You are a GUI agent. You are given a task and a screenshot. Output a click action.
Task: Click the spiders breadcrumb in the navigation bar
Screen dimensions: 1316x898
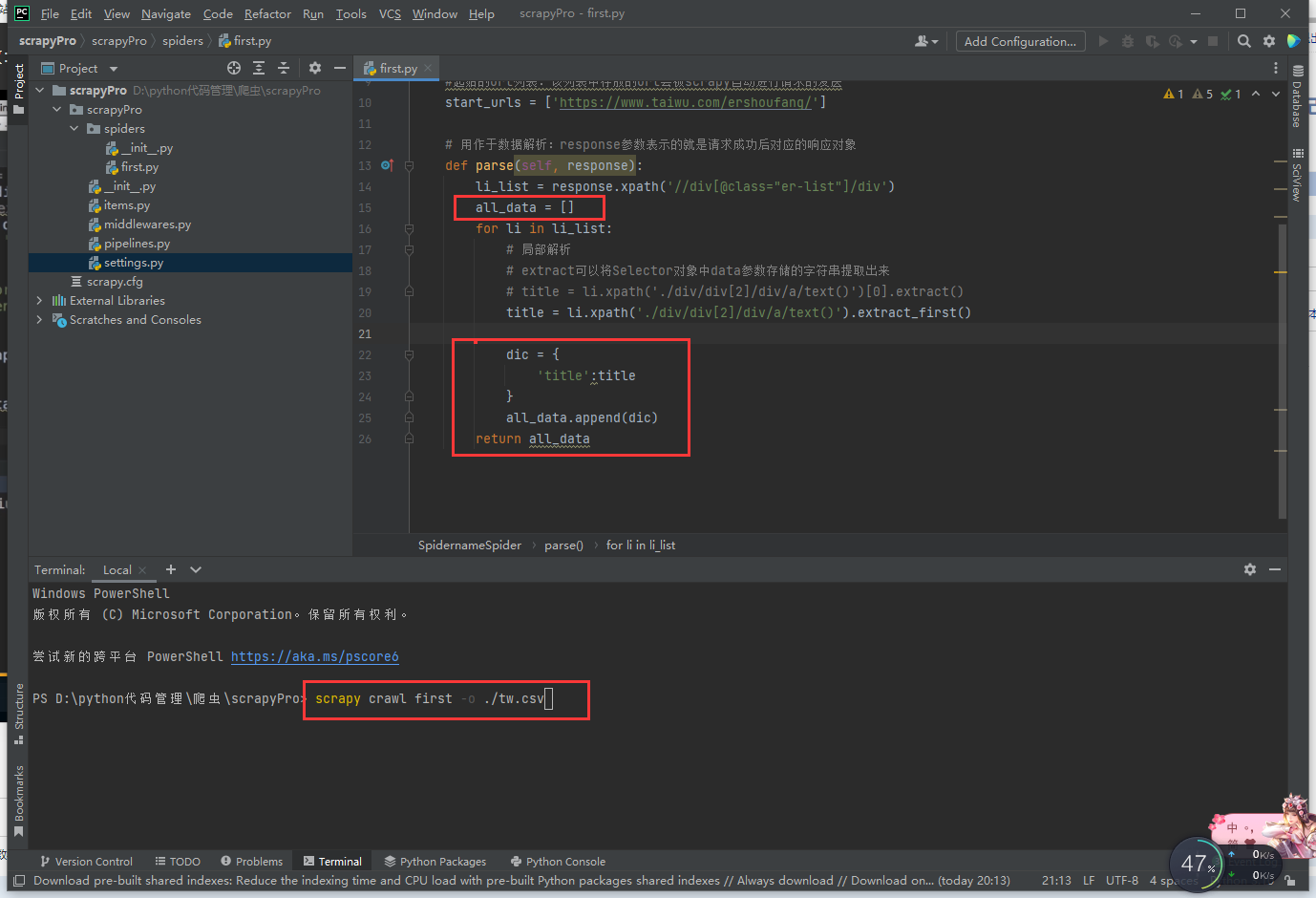[x=182, y=41]
